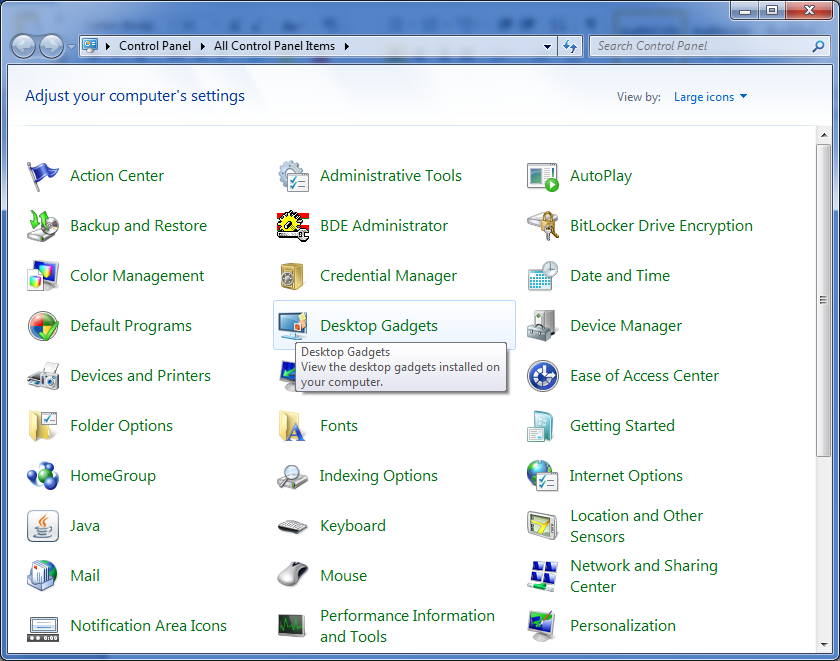Open the Devices and Printers icon

(42, 376)
